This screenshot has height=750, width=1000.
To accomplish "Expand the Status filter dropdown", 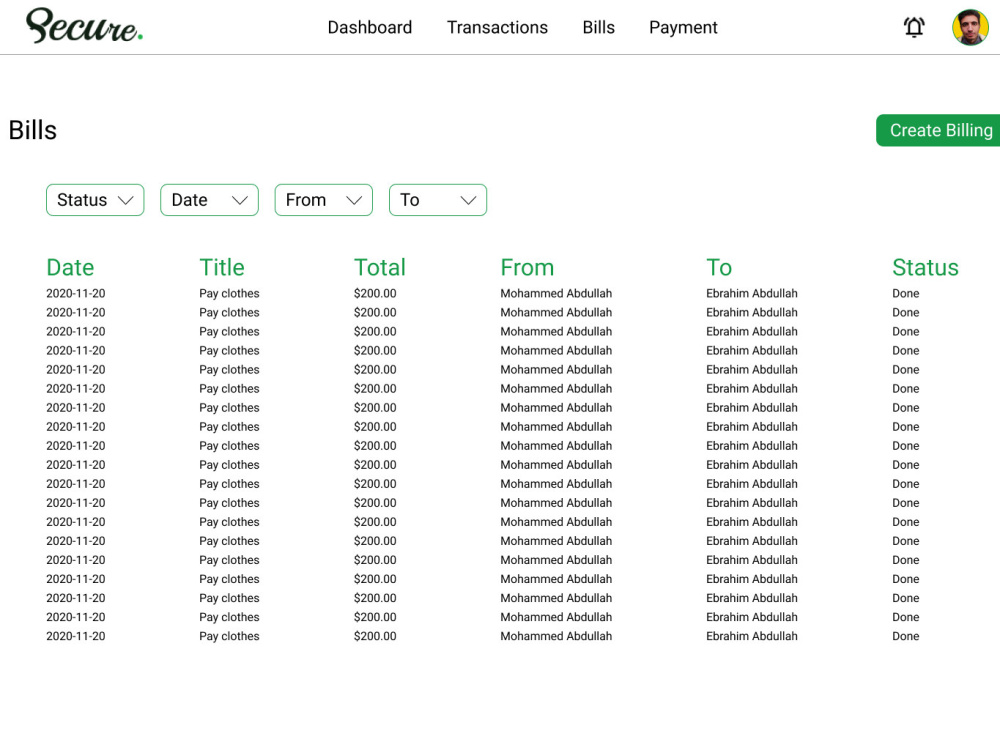I will tap(95, 200).
